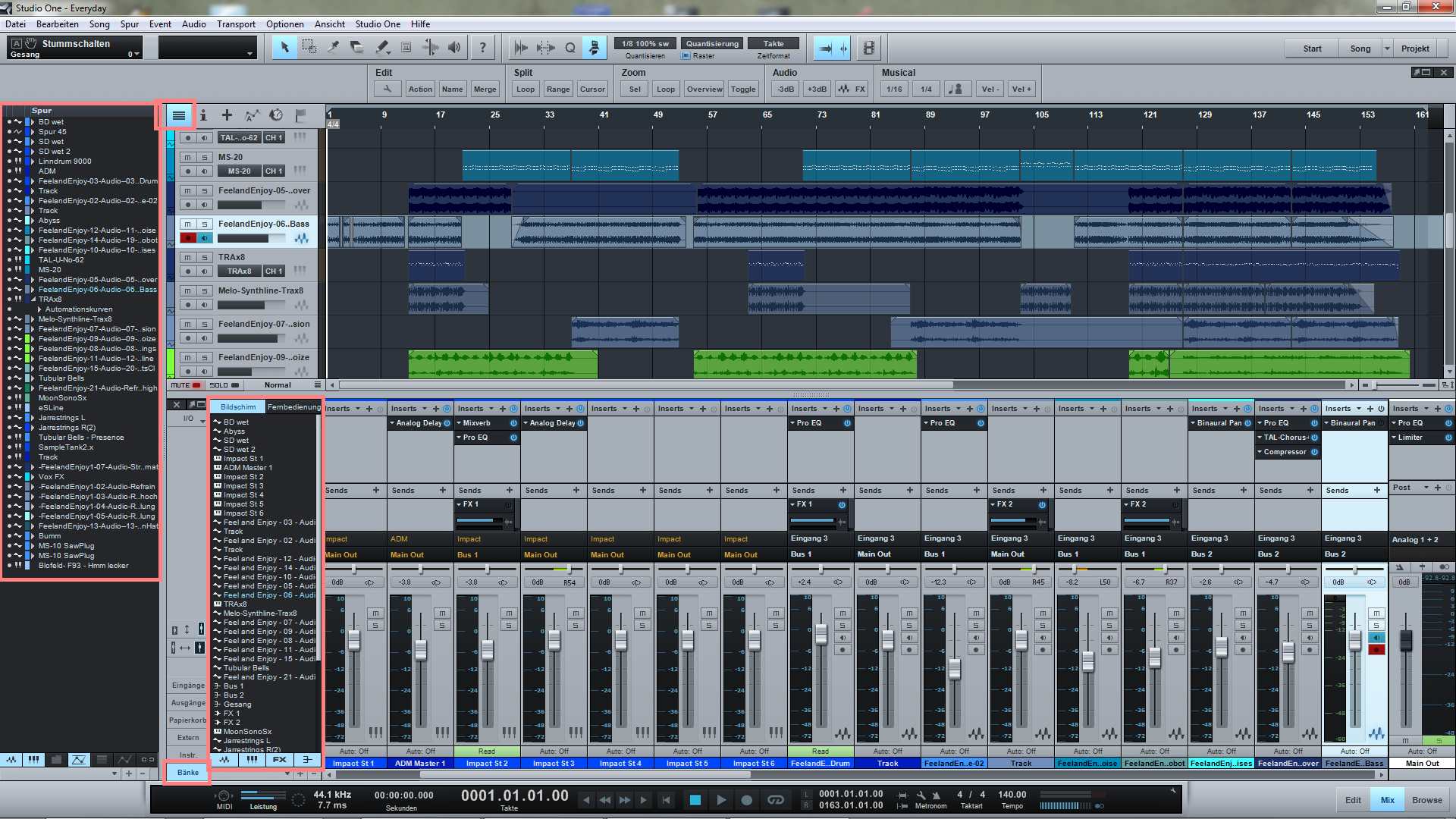Solo the ADM Master 1 mixer channel
The image size is (1456, 819).
[442, 626]
